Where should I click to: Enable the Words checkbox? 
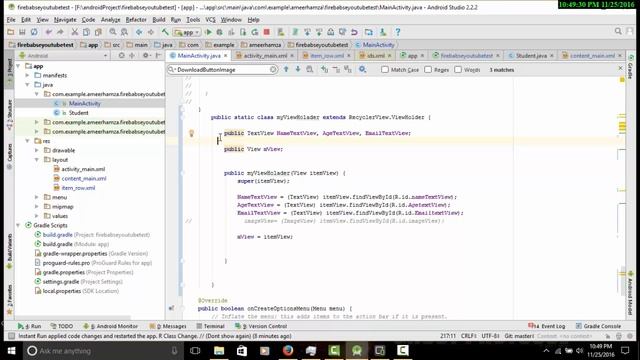point(458,69)
